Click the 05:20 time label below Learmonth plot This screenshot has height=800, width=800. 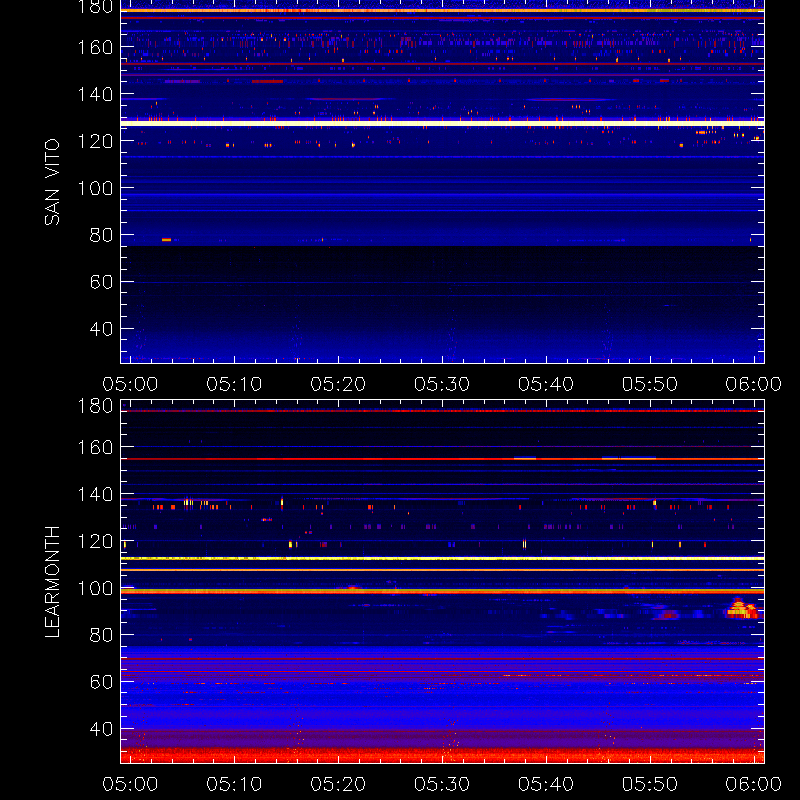tap(338, 784)
